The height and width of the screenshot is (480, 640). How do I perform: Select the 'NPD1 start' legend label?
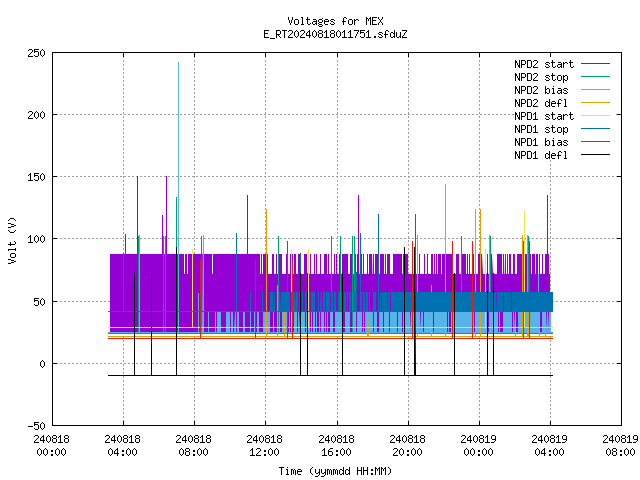544,116
